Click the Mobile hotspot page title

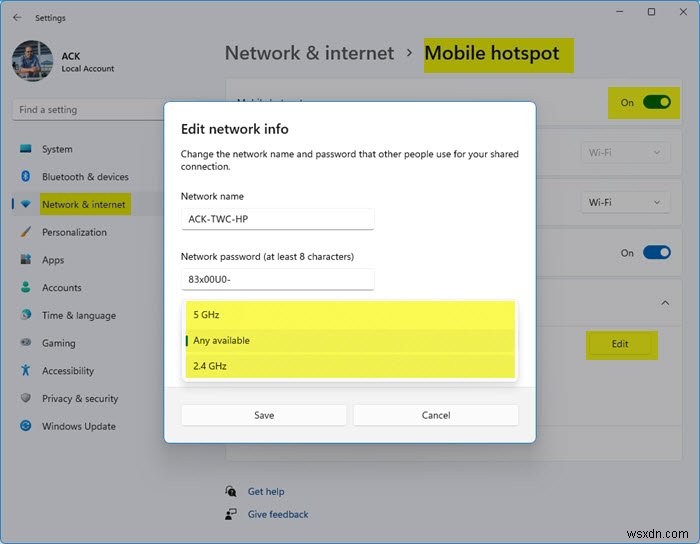pos(492,53)
